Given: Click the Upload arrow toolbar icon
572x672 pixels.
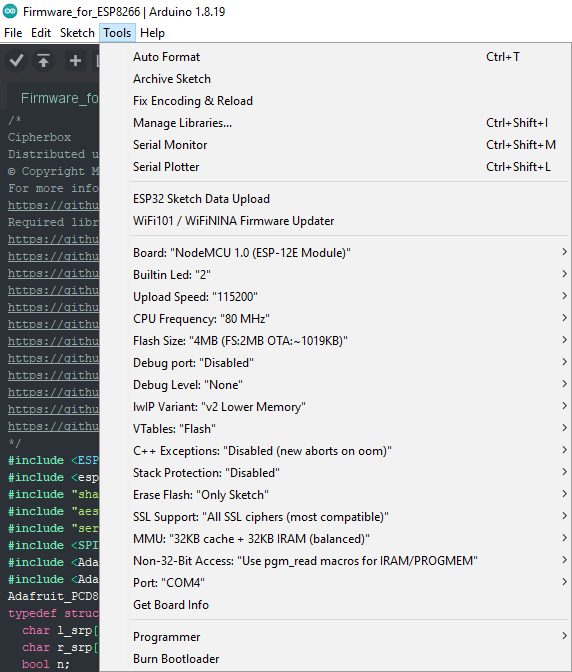Looking at the screenshot, I should click(x=43, y=61).
